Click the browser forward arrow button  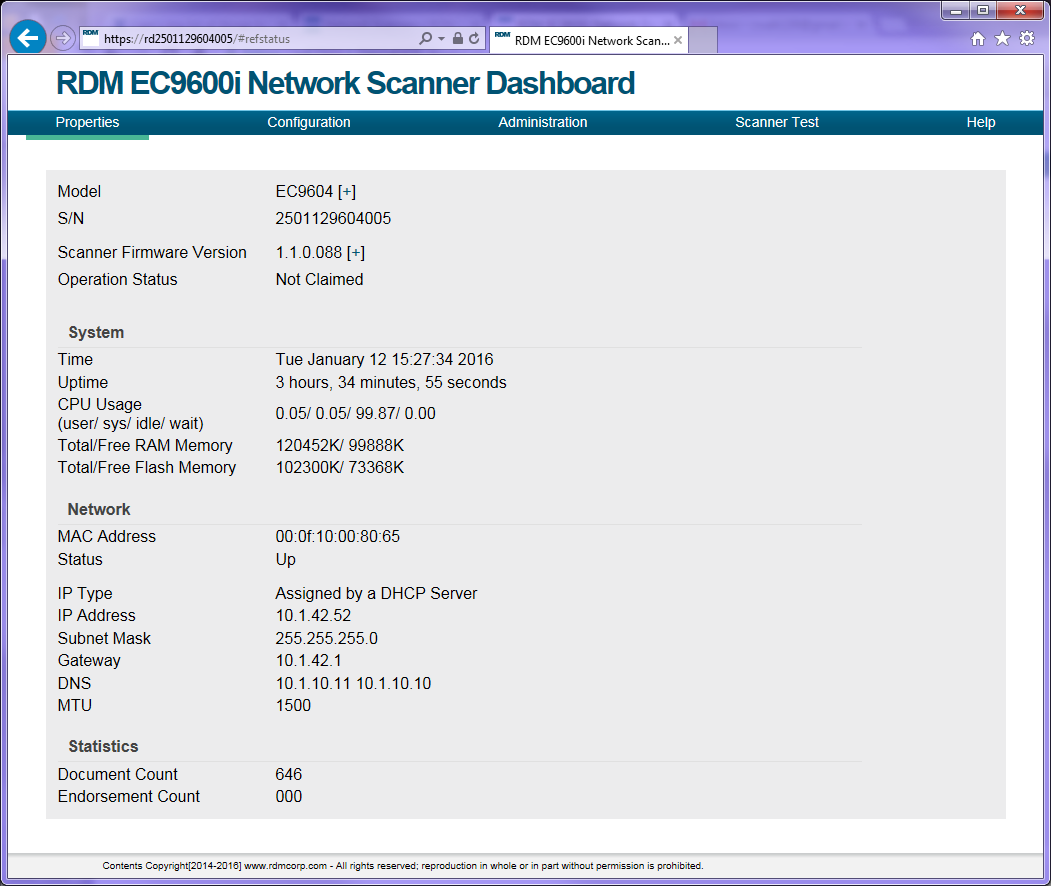62,38
